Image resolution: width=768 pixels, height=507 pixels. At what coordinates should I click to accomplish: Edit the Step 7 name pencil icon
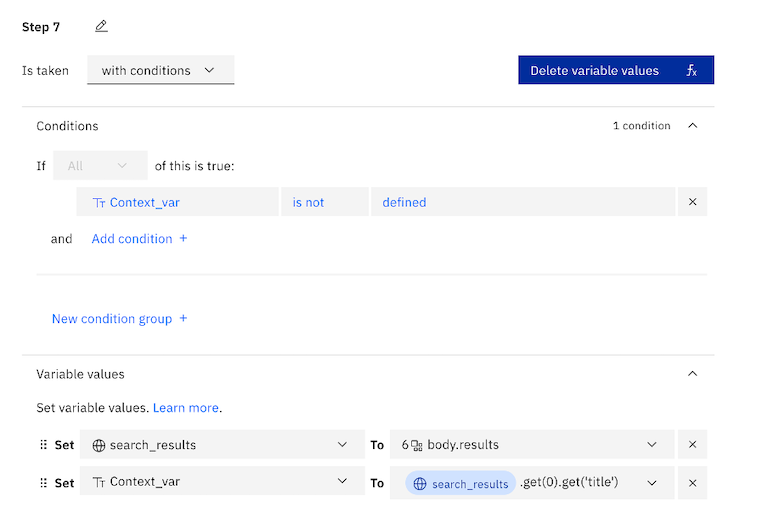tap(101, 26)
